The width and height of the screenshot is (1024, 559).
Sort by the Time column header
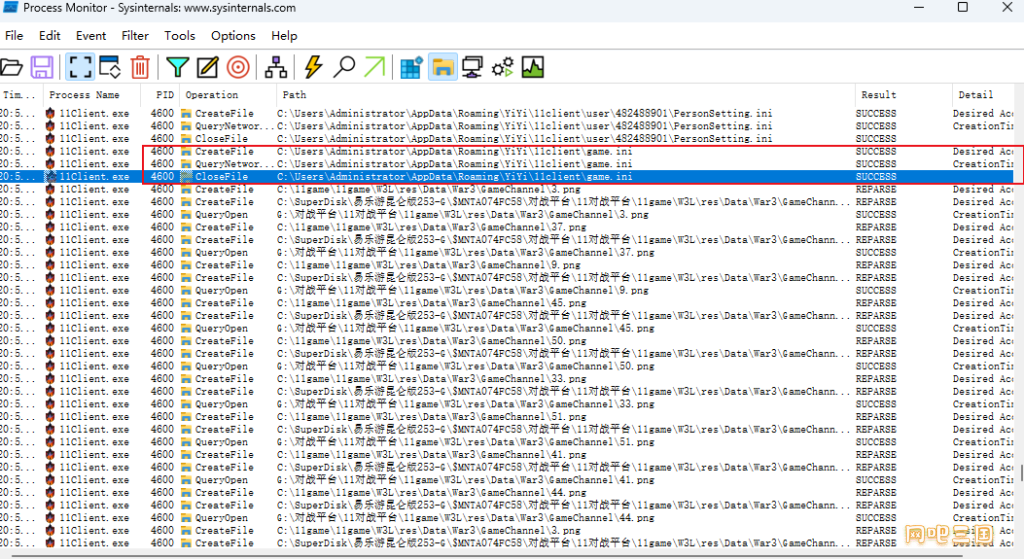pyautogui.click(x=22, y=95)
